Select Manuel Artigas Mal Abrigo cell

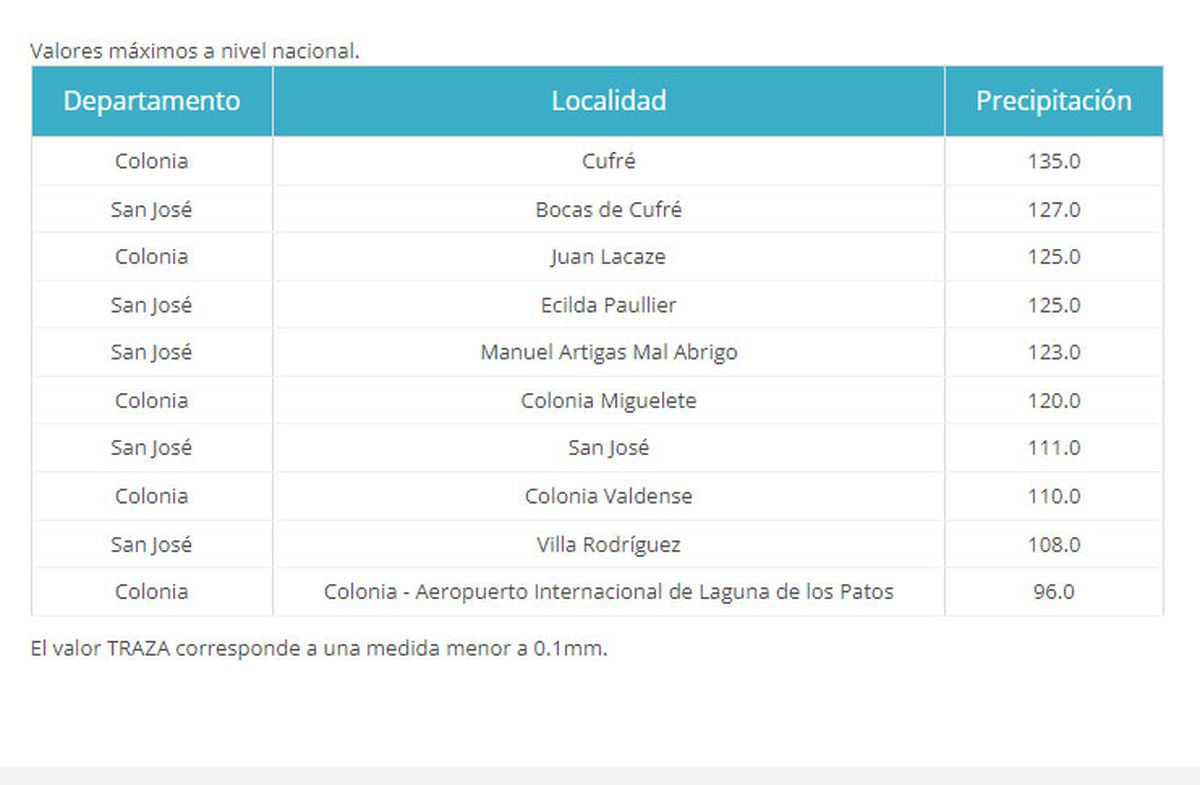coord(608,353)
